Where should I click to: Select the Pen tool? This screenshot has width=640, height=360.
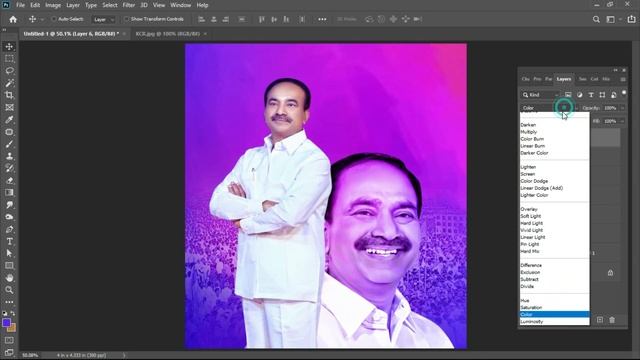[x=9, y=229]
